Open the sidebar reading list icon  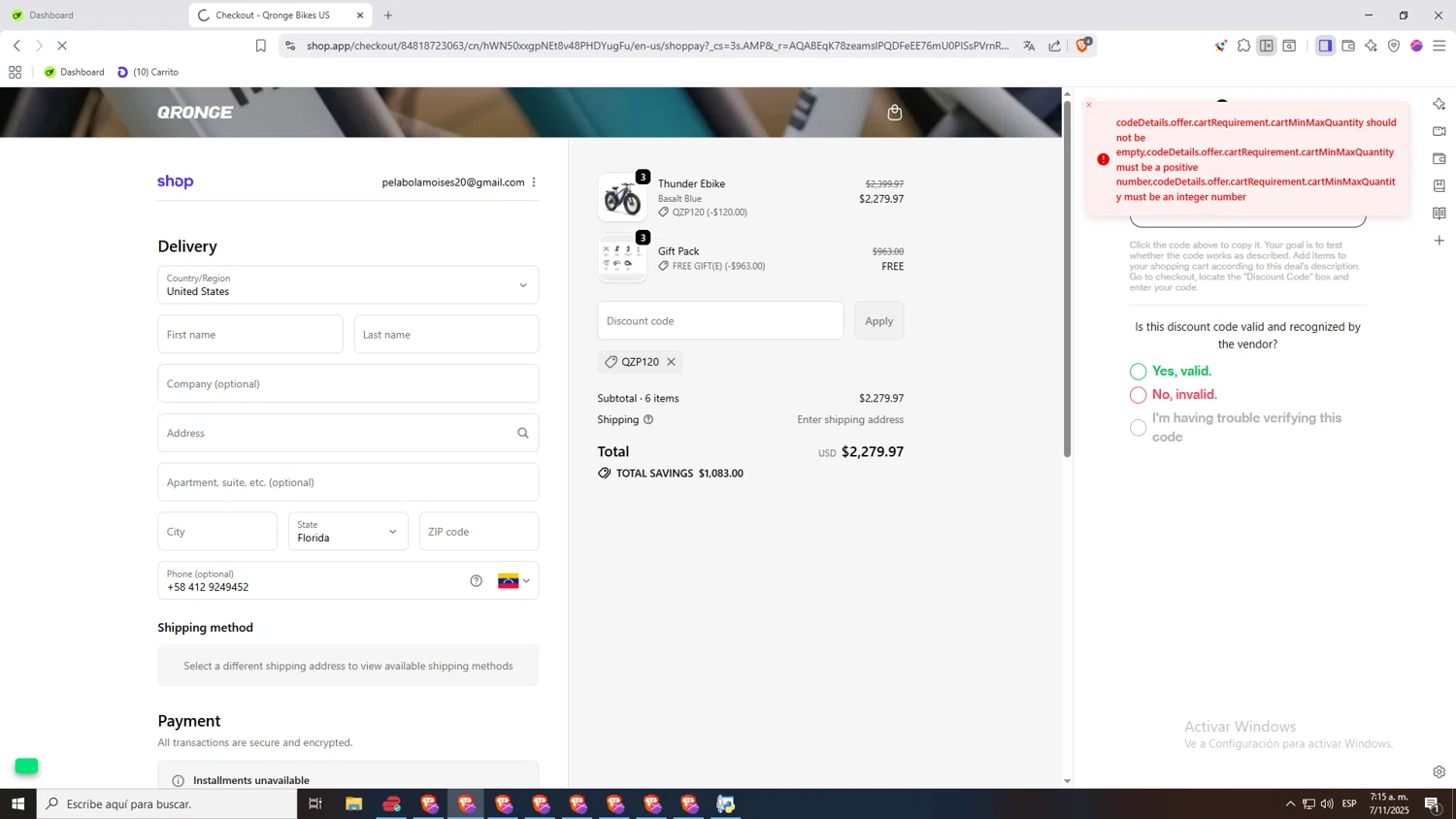tap(1439, 213)
